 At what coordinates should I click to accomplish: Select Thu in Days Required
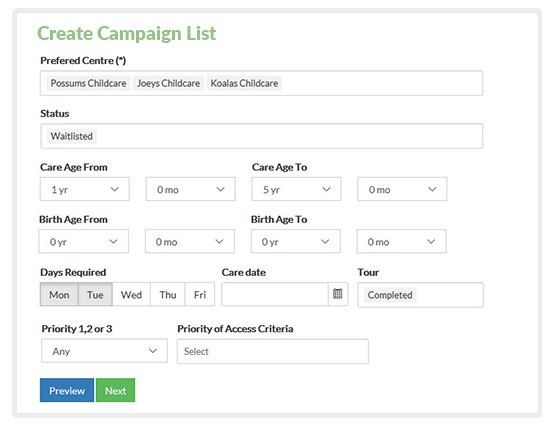coord(168,294)
